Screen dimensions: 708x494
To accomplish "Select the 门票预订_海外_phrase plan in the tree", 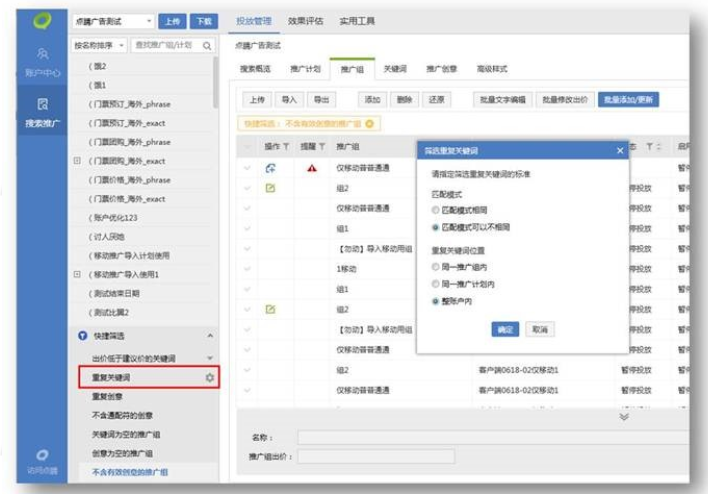I will click(130, 104).
